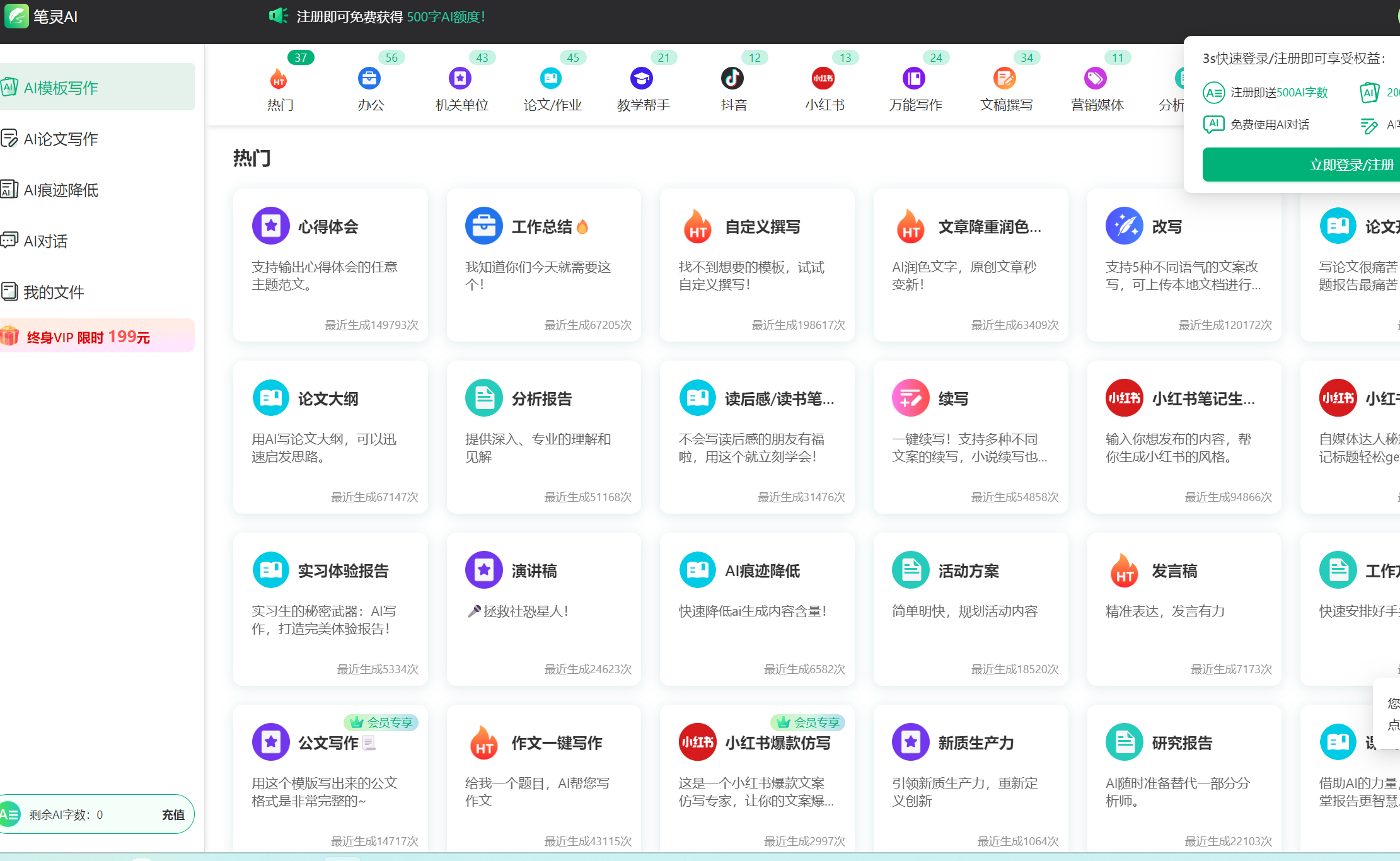Screen dimensions: 1400x861
Task: Click the megaphone announcement icon
Action: (x=278, y=16)
